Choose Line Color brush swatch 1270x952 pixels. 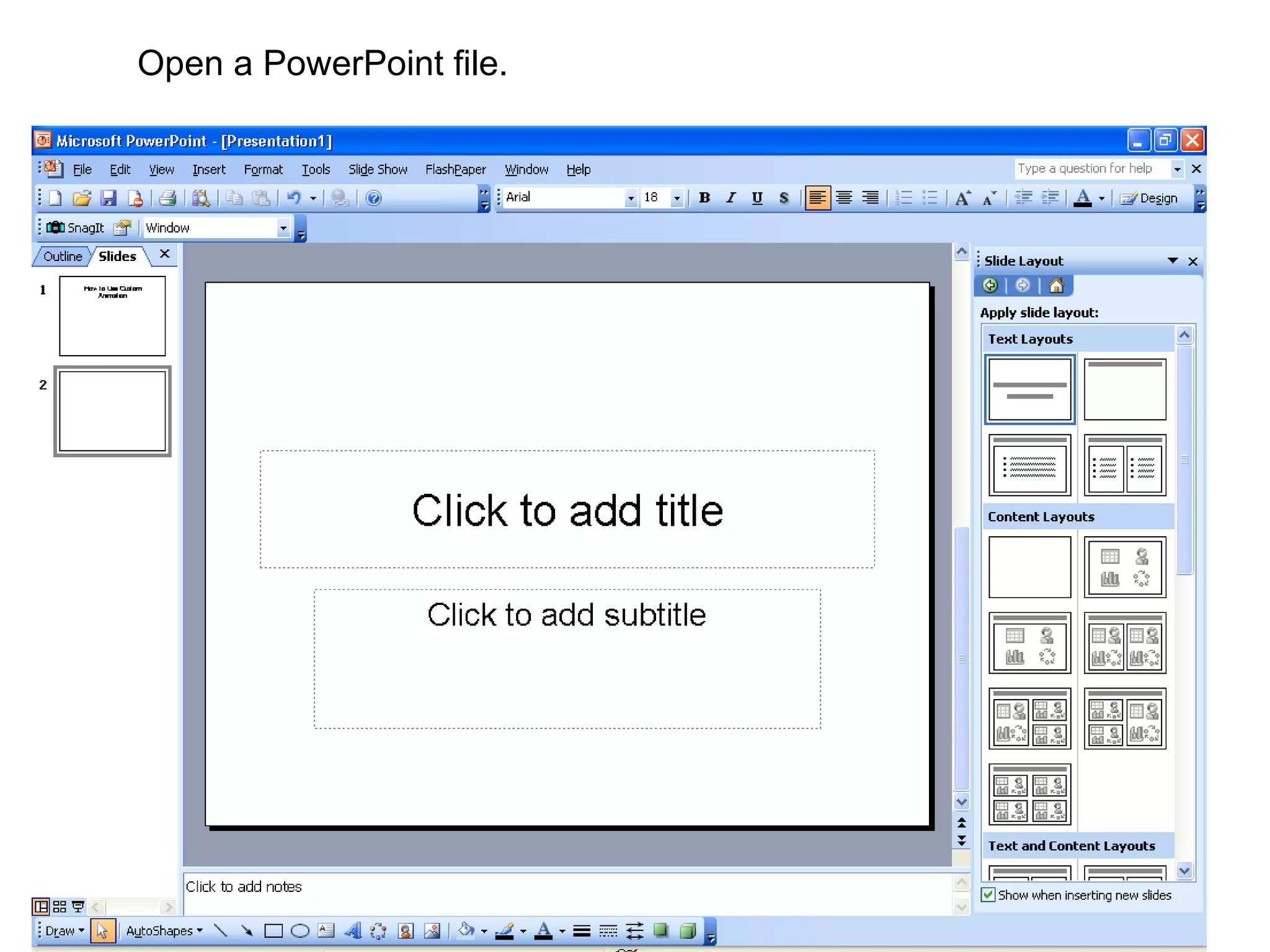point(505,930)
